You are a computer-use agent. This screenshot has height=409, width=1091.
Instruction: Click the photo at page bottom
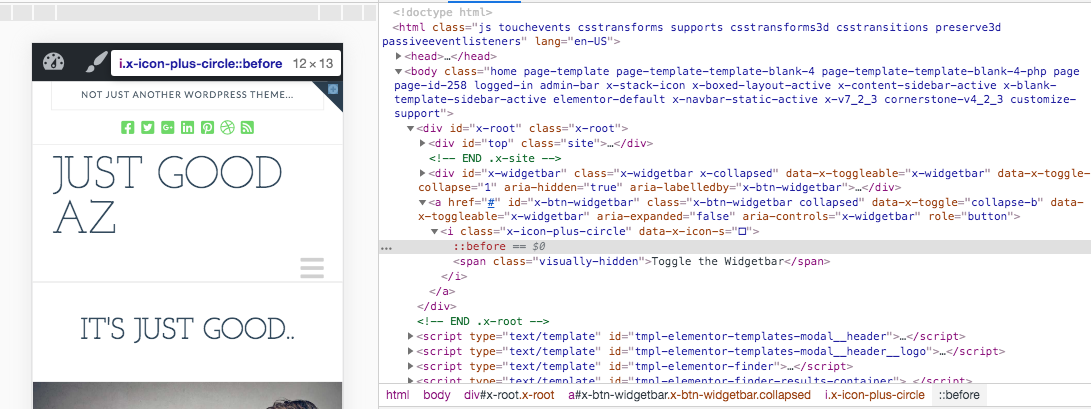click(188, 395)
